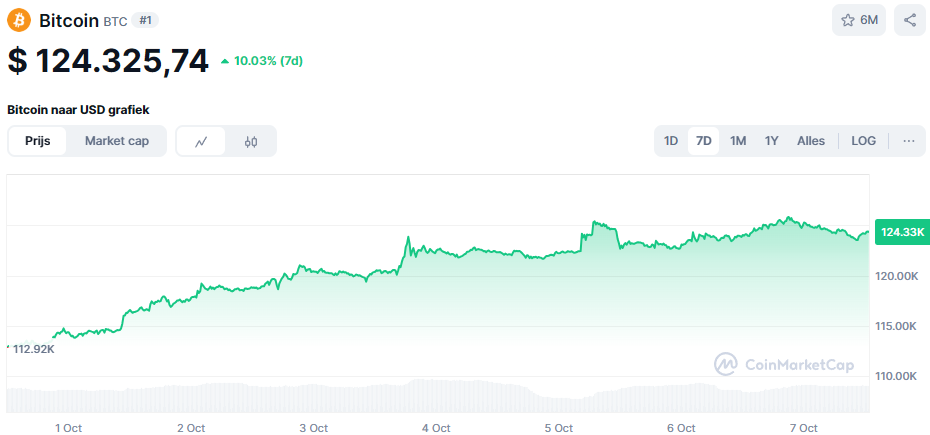Viewport: 930px width, 435px height.
Task: Click the 5 Oct date label
Action: [559, 428]
